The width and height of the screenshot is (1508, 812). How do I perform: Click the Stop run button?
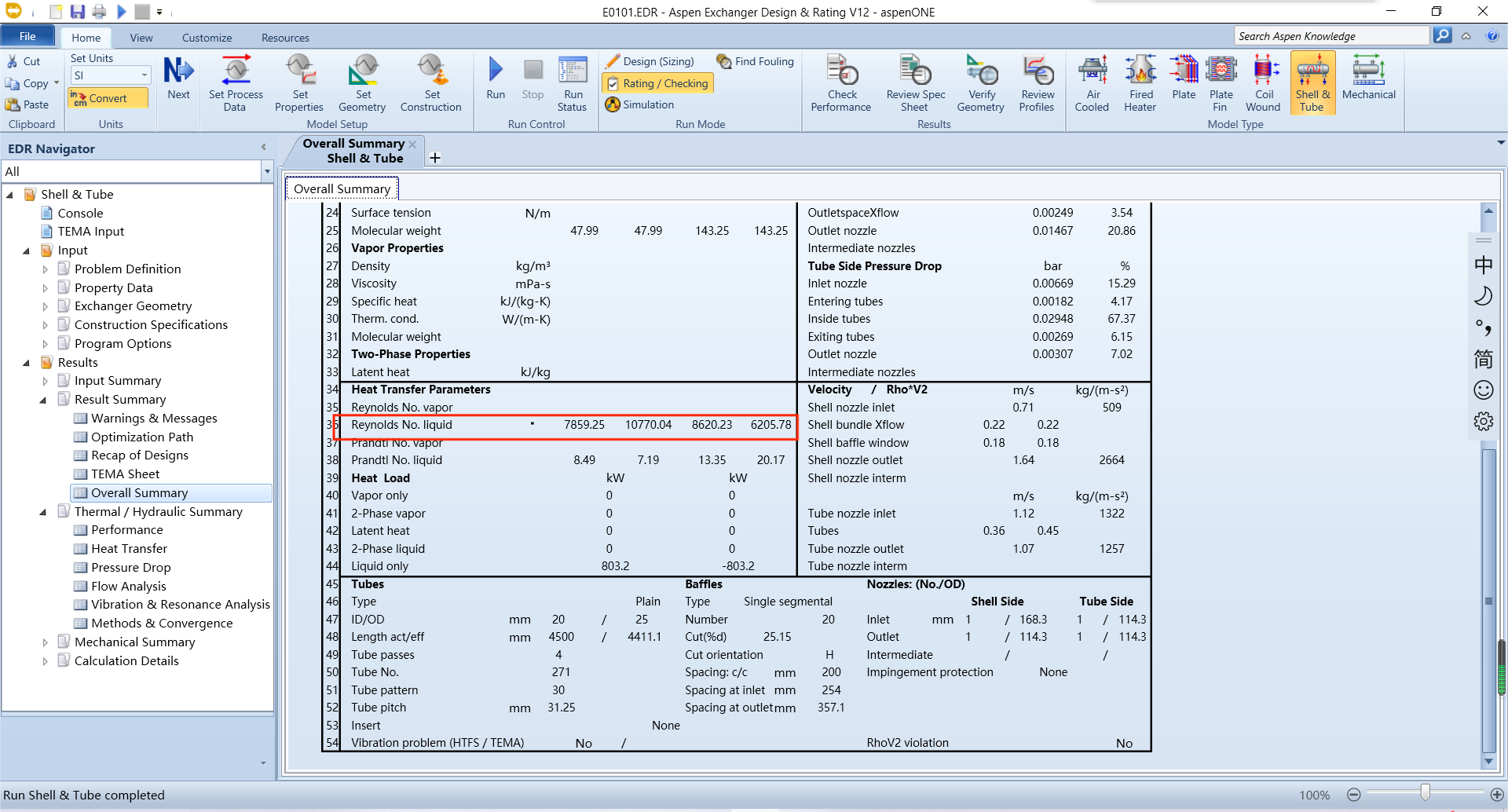(533, 79)
